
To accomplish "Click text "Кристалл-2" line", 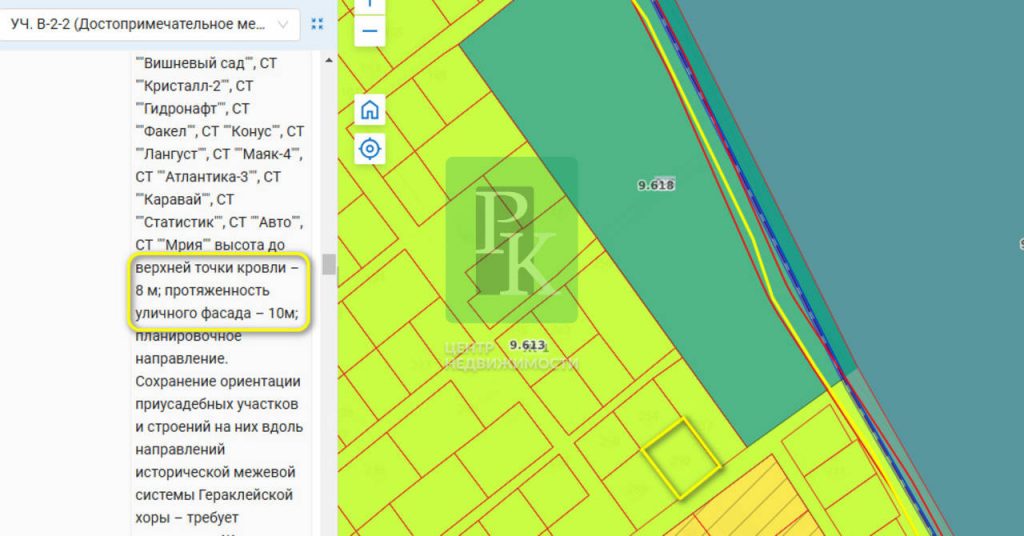I will pyautogui.click(x=194, y=86).
